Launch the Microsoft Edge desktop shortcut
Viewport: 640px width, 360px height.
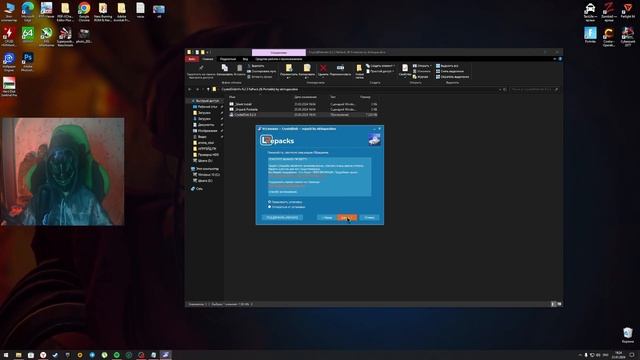coord(28,11)
